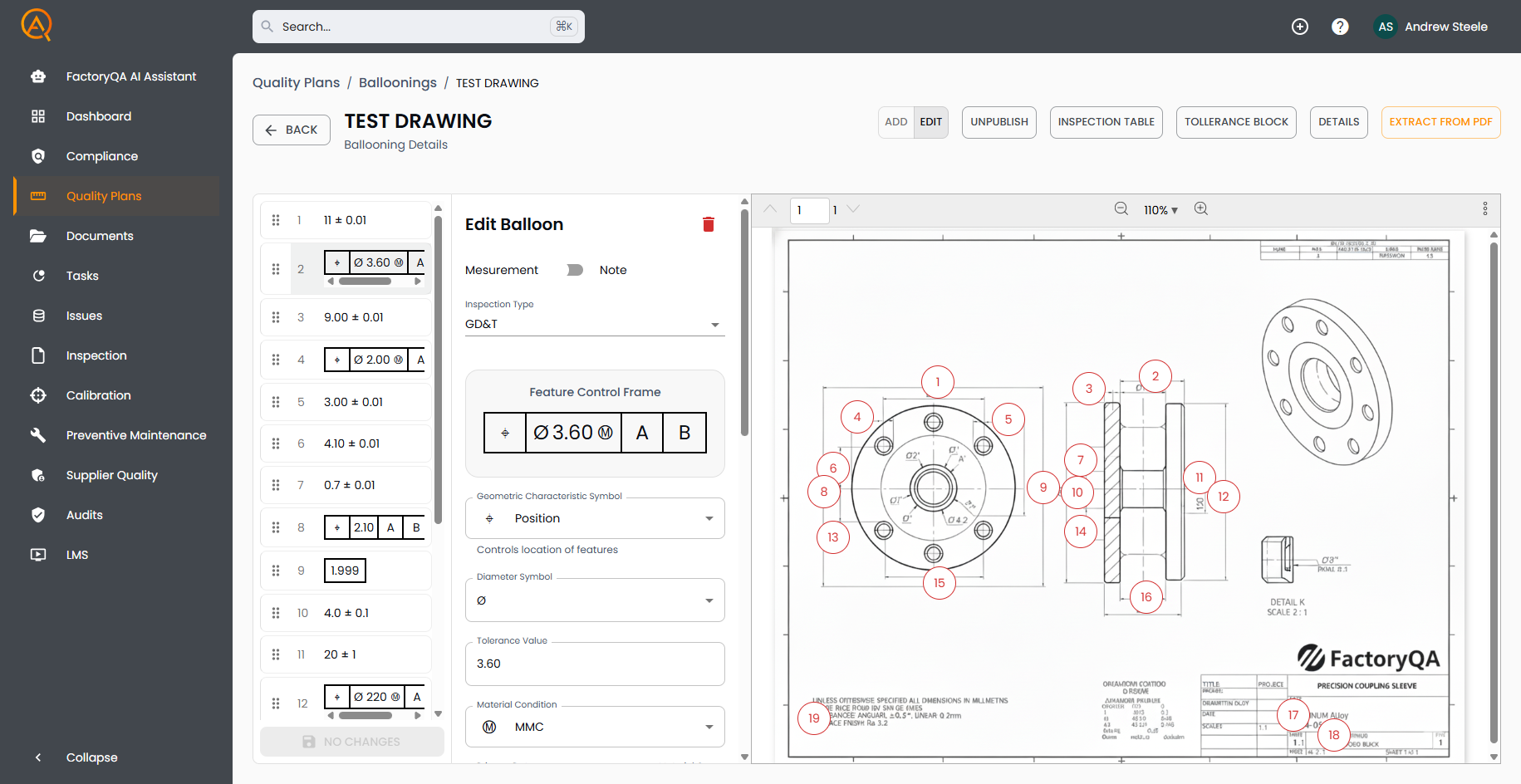Toggle the Measurement/Note switch
This screenshot has width=1521, height=784.
click(574, 270)
